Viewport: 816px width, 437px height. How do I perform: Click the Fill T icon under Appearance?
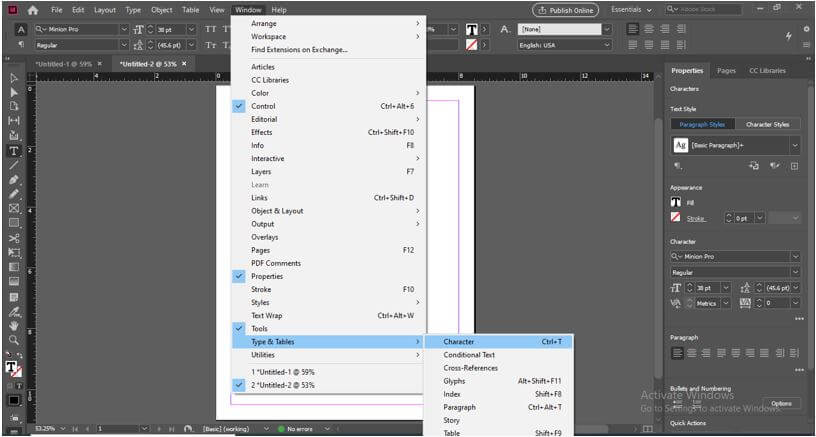(x=675, y=202)
